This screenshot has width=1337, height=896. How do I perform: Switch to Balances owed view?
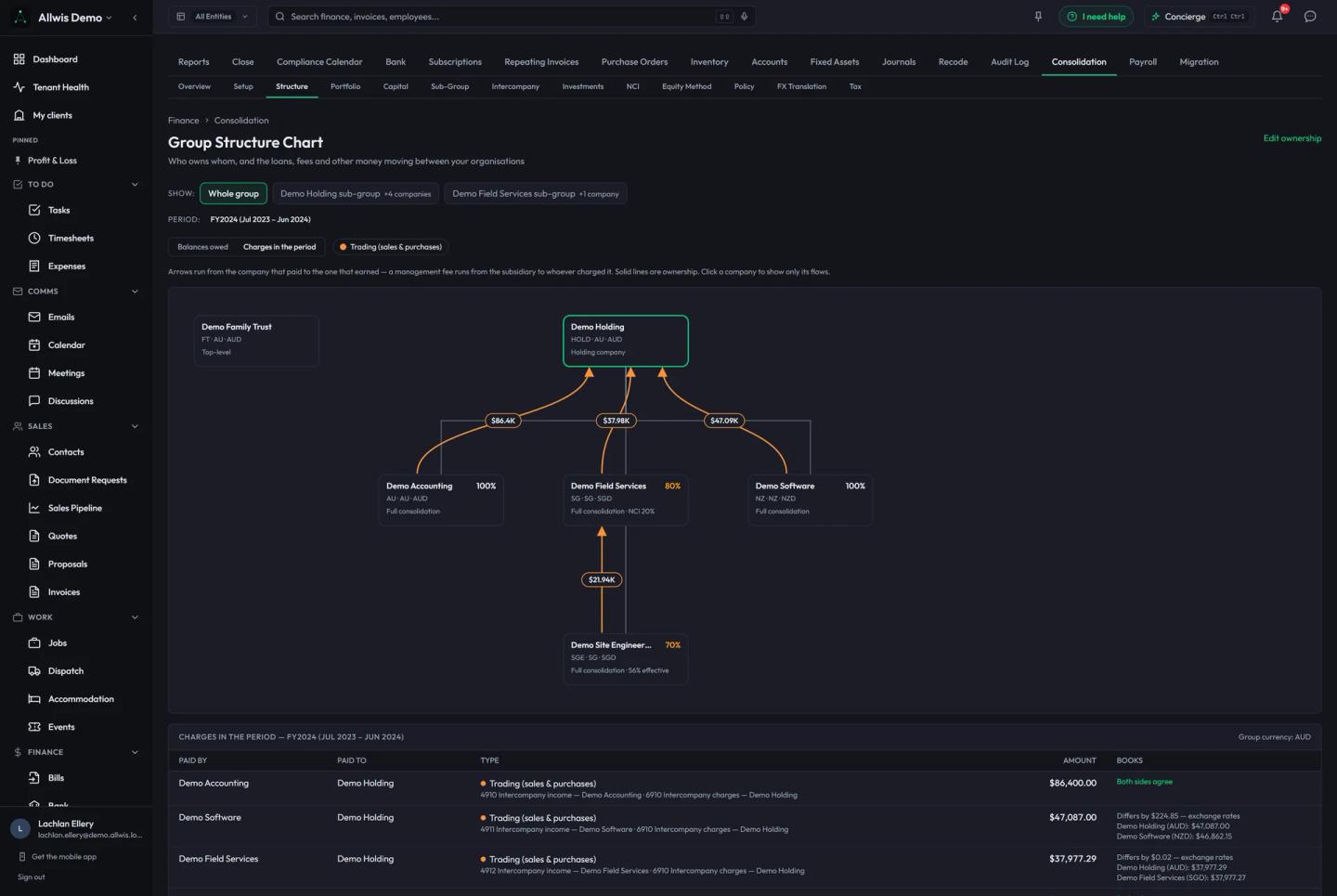pos(202,247)
